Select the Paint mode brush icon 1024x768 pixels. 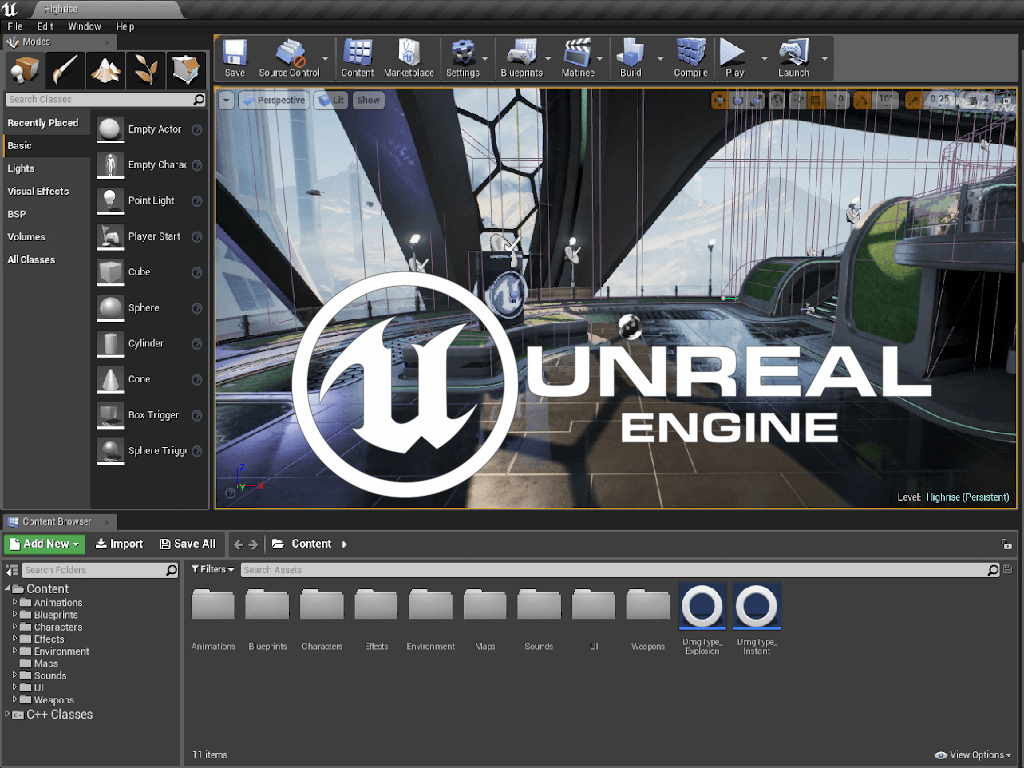(x=65, y=70)
